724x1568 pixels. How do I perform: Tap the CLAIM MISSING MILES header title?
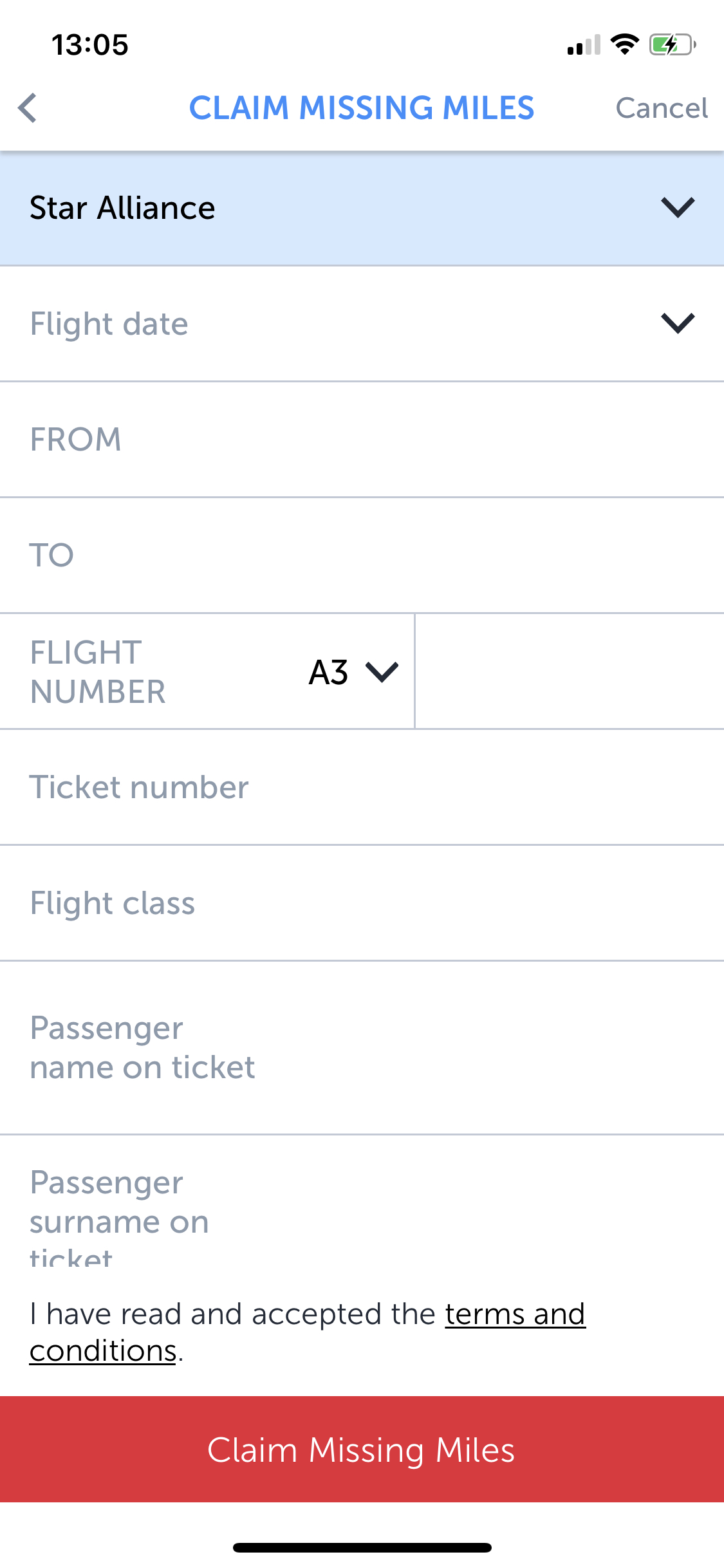[362, 107]
